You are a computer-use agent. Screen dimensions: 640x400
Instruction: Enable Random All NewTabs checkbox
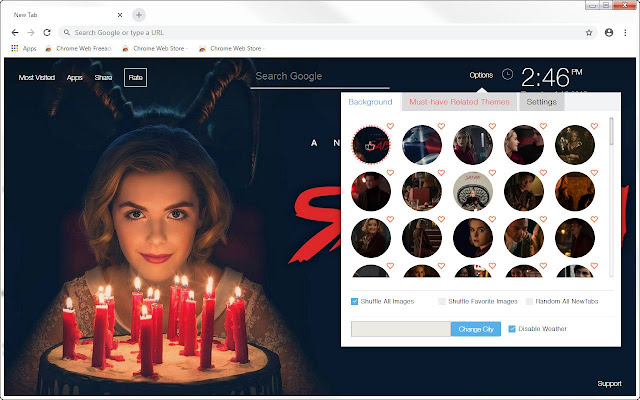[529, 302]
